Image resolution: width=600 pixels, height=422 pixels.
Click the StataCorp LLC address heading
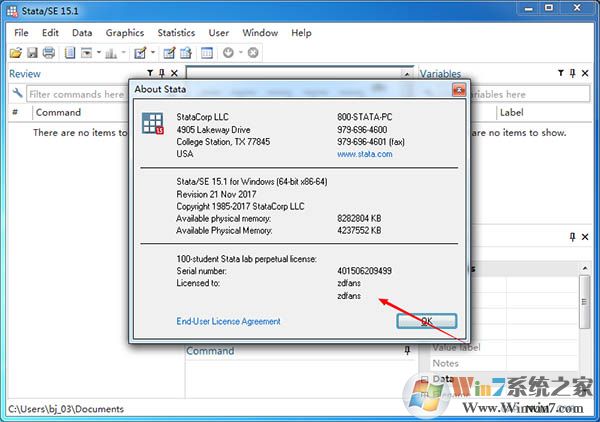(202, 117)
